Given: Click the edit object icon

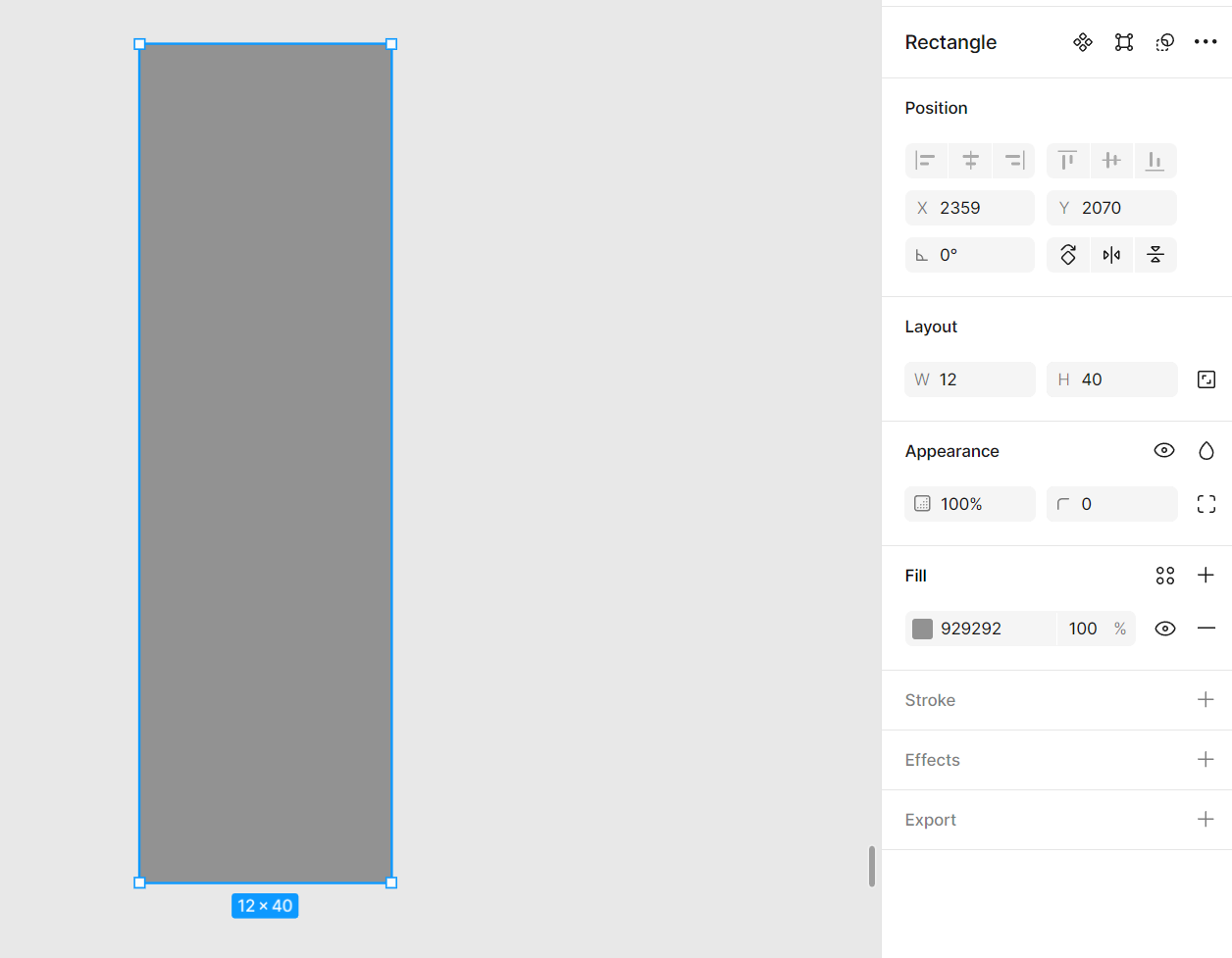Looking at the screenshot, I should pos(1124,42).
